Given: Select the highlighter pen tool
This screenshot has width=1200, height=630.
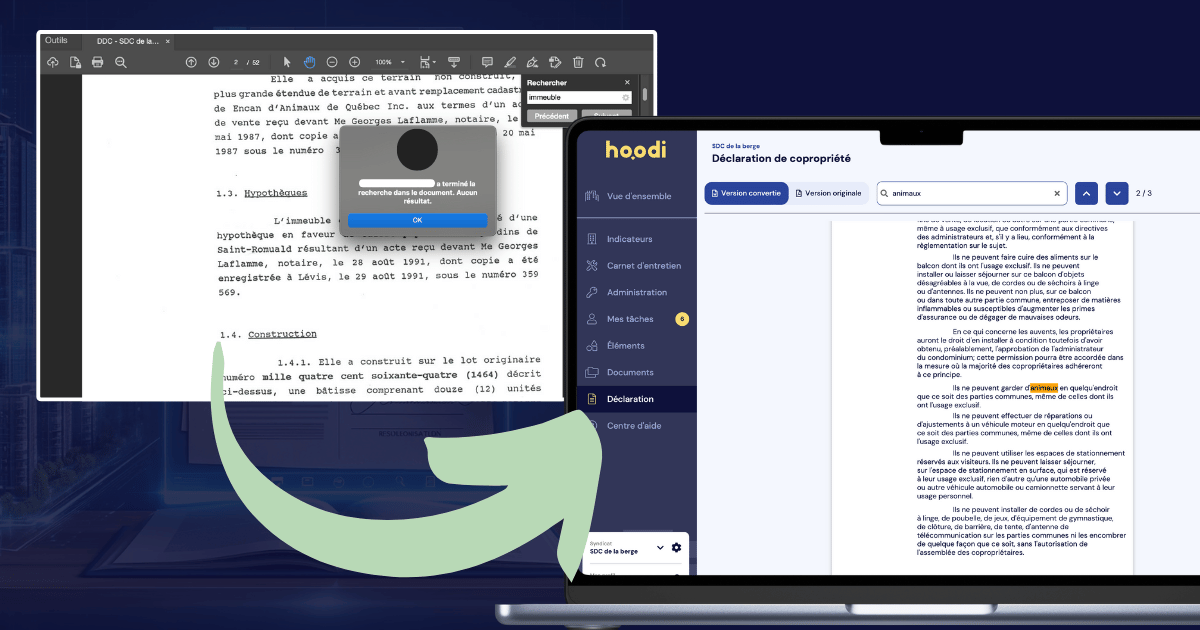Looking at the screenshot, I should (x=511, y=62).
